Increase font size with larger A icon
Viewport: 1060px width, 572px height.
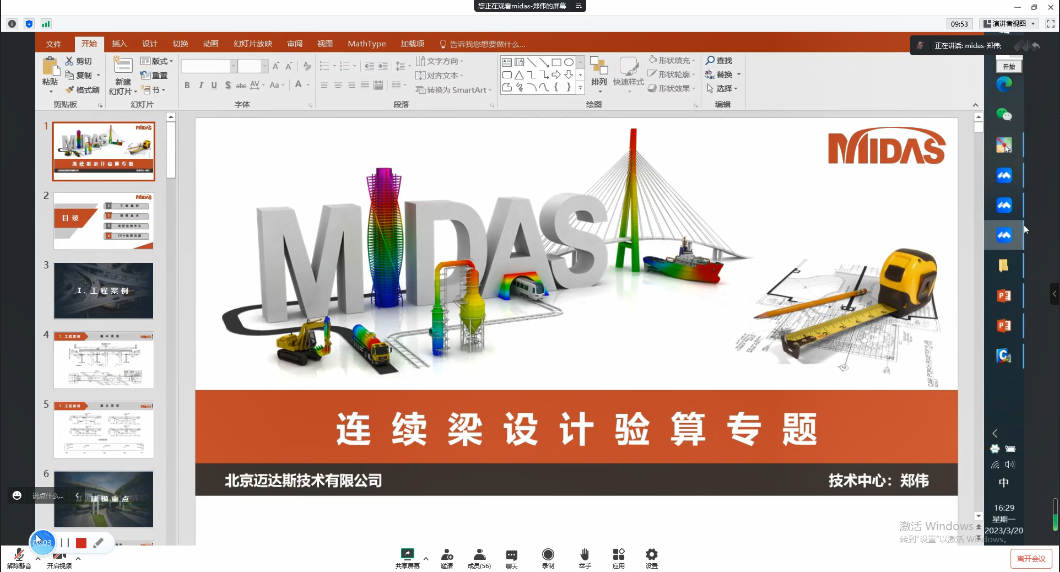click(276, 66)
